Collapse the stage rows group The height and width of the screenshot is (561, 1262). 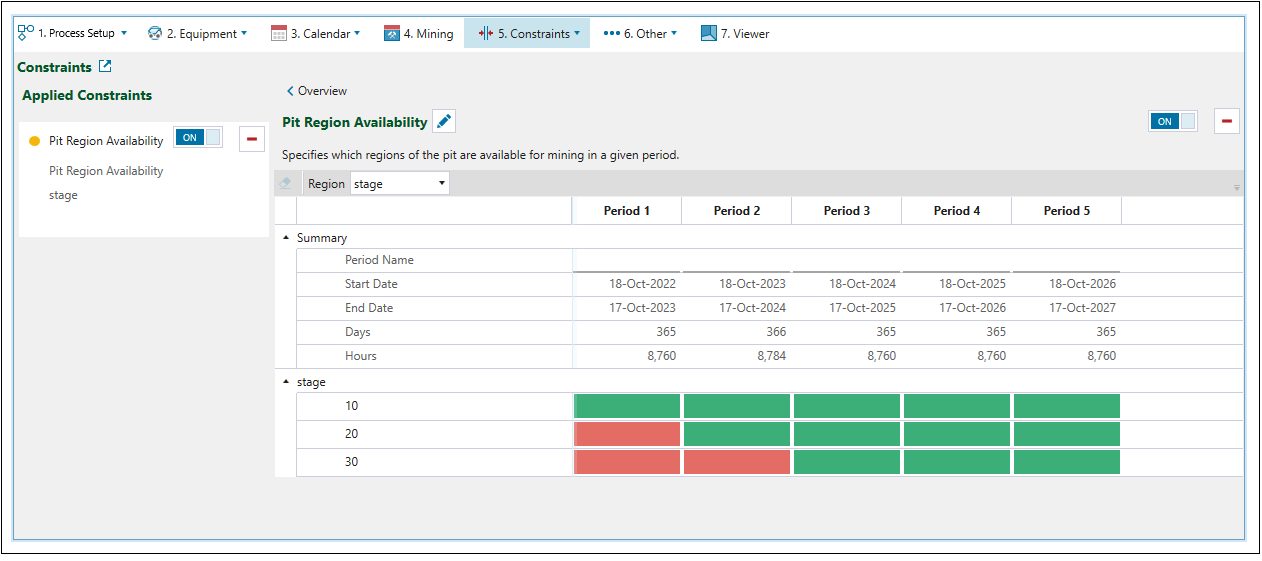tap(287, 382)
